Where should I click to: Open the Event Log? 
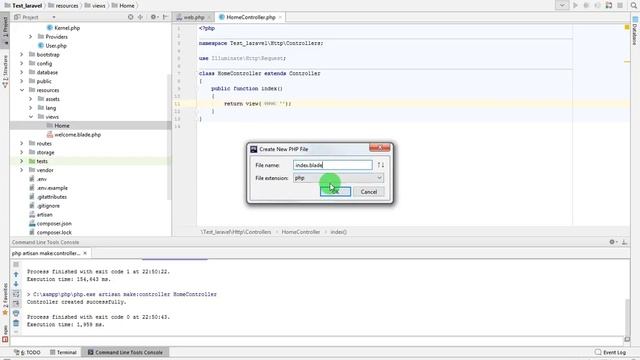coord(611,352)
